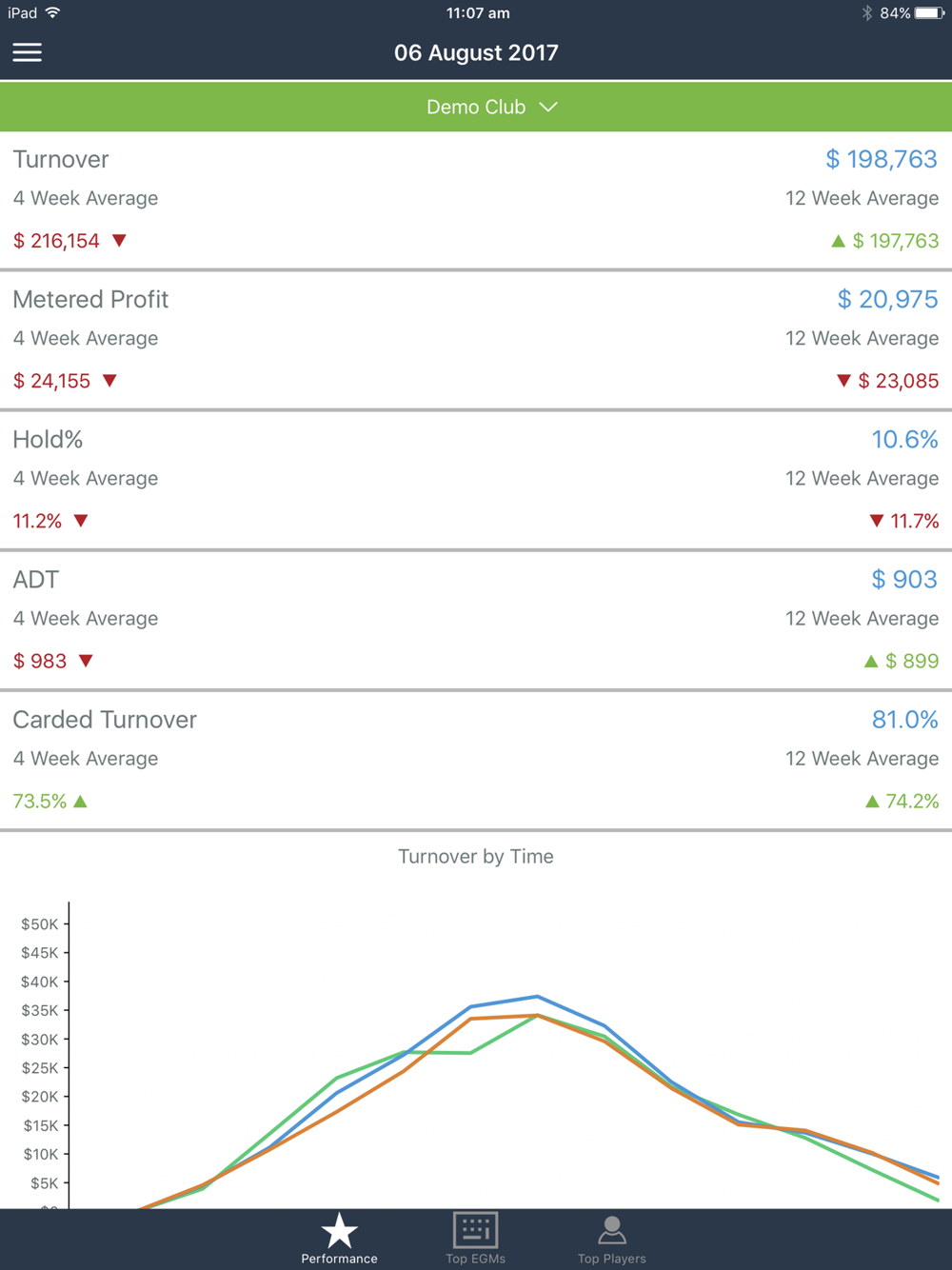Tap the Performance star icon
This screenshot has height=1270, width=952.
[339, 1230]
